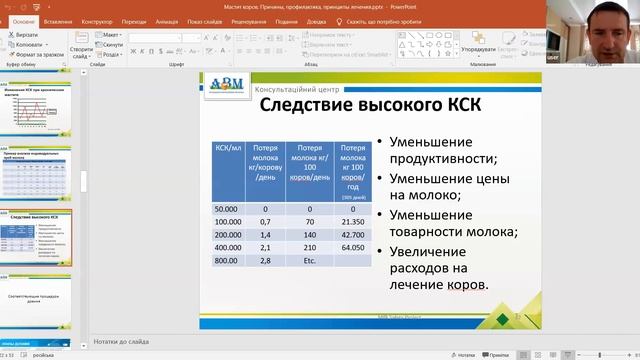Screen dimensions: 640x360
Task: Toggle Нотатки notes pane in status bar
Action: [463, 355]
